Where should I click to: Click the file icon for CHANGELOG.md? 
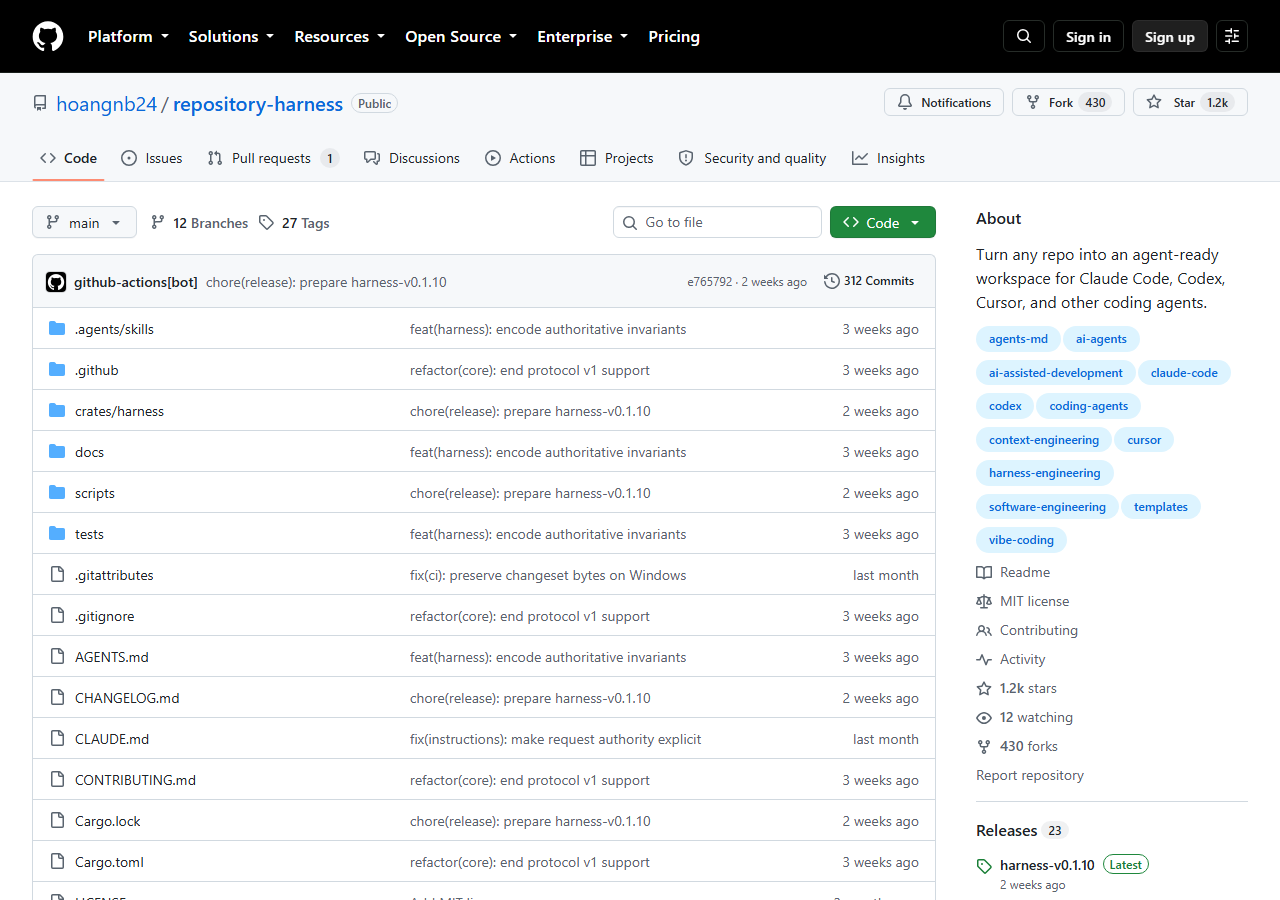(57, 698)
